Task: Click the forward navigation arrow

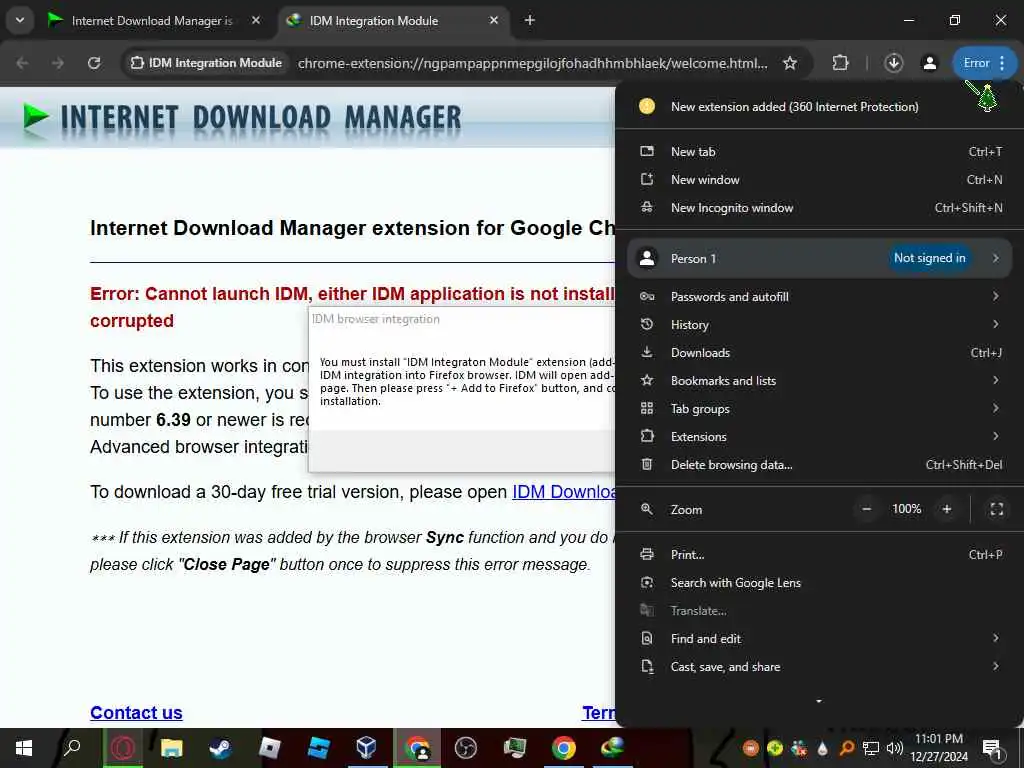Action: pos(58,63)
